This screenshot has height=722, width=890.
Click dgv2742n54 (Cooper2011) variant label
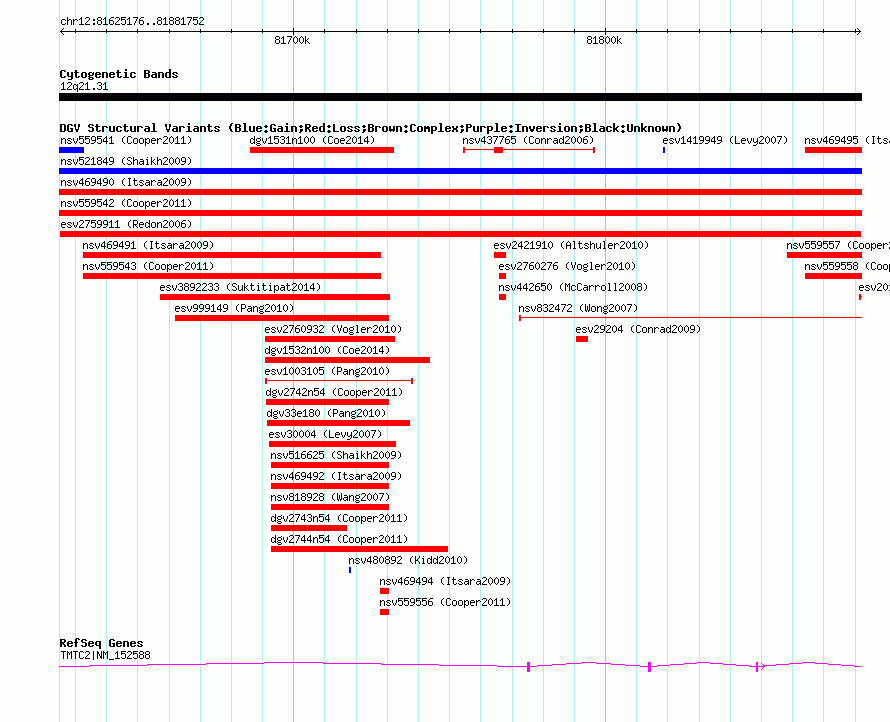click(334, 392)
